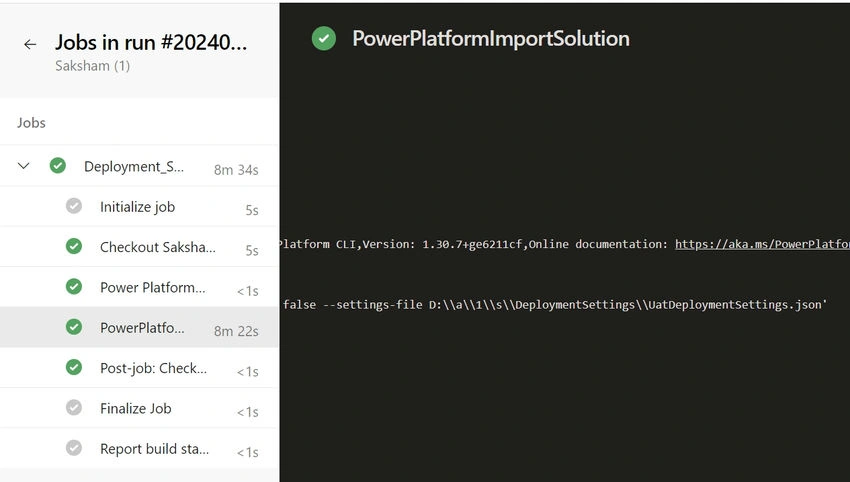Image resolution: width=850 pixels, height=482 pixels.
Task: Click gray status icon beside Report build sta...
Action: [x=74, y=448]
